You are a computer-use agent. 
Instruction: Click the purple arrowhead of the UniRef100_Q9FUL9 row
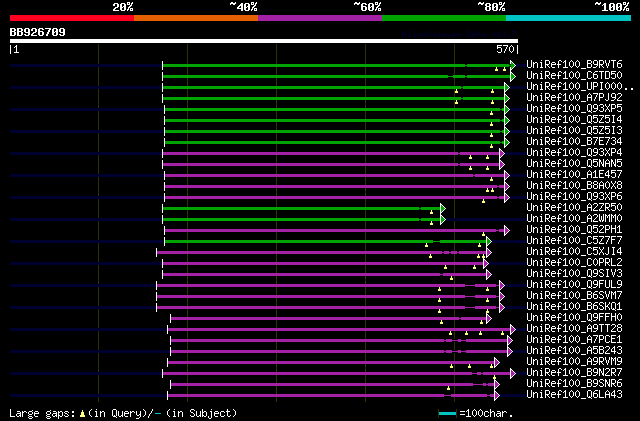pos(502,286)
